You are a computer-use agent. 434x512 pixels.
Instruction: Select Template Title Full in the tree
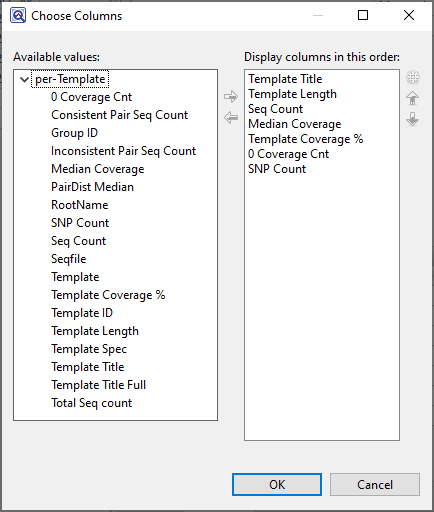click(98, 385)
